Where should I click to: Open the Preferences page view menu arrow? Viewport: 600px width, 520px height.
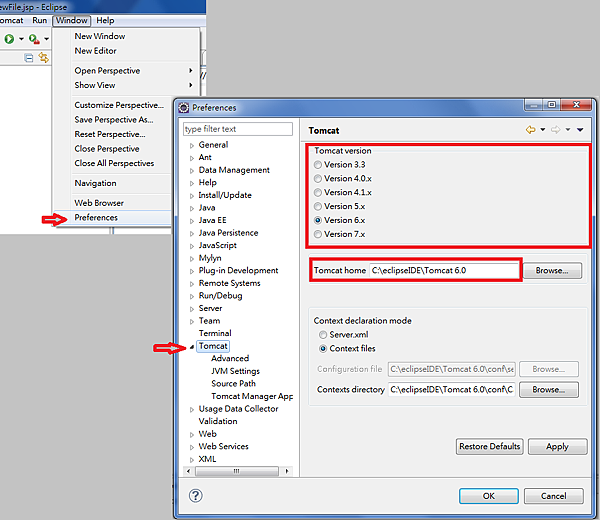tap(580, 130)
